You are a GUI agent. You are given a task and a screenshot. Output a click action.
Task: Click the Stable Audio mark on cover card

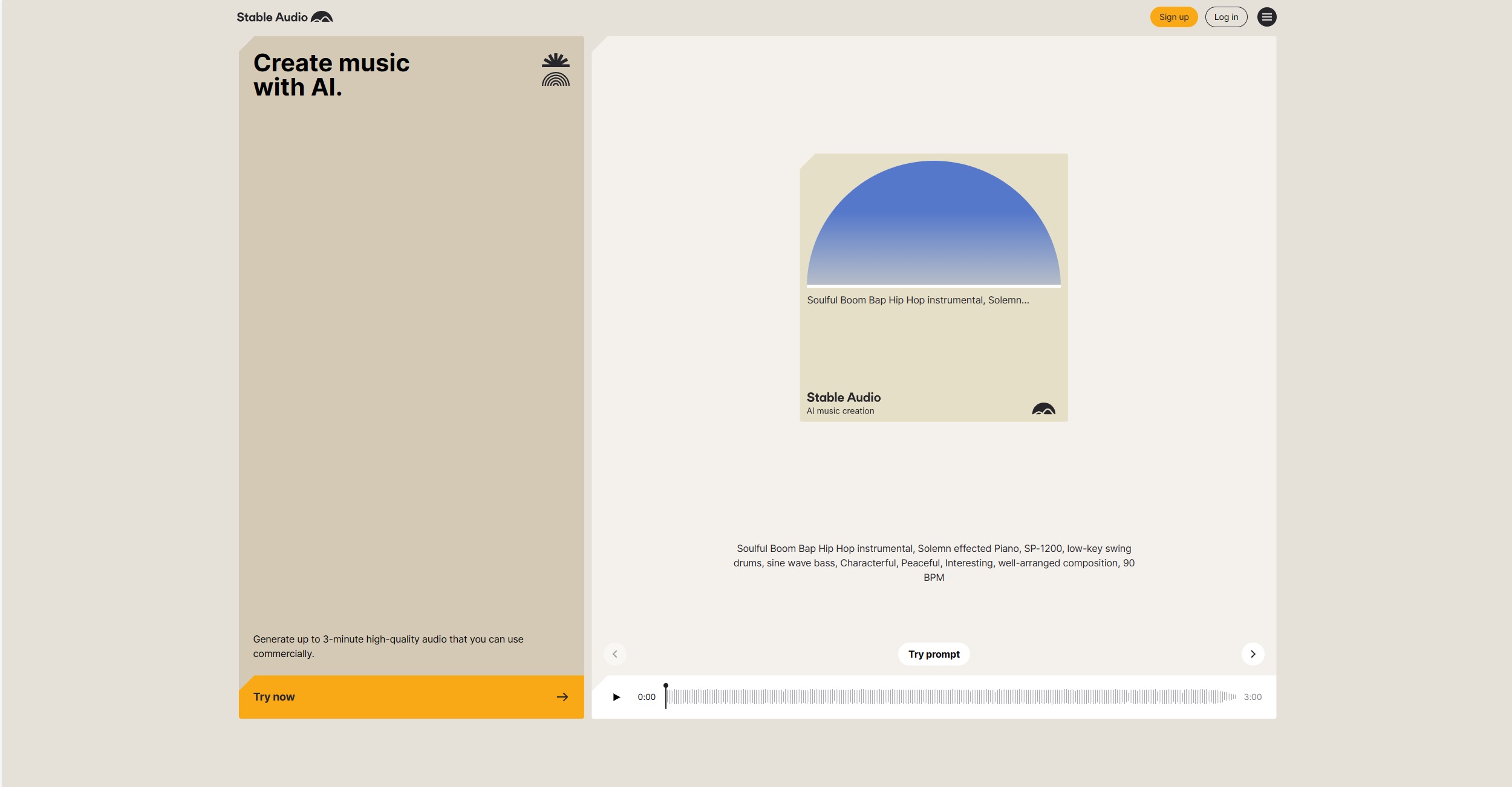1043,409
